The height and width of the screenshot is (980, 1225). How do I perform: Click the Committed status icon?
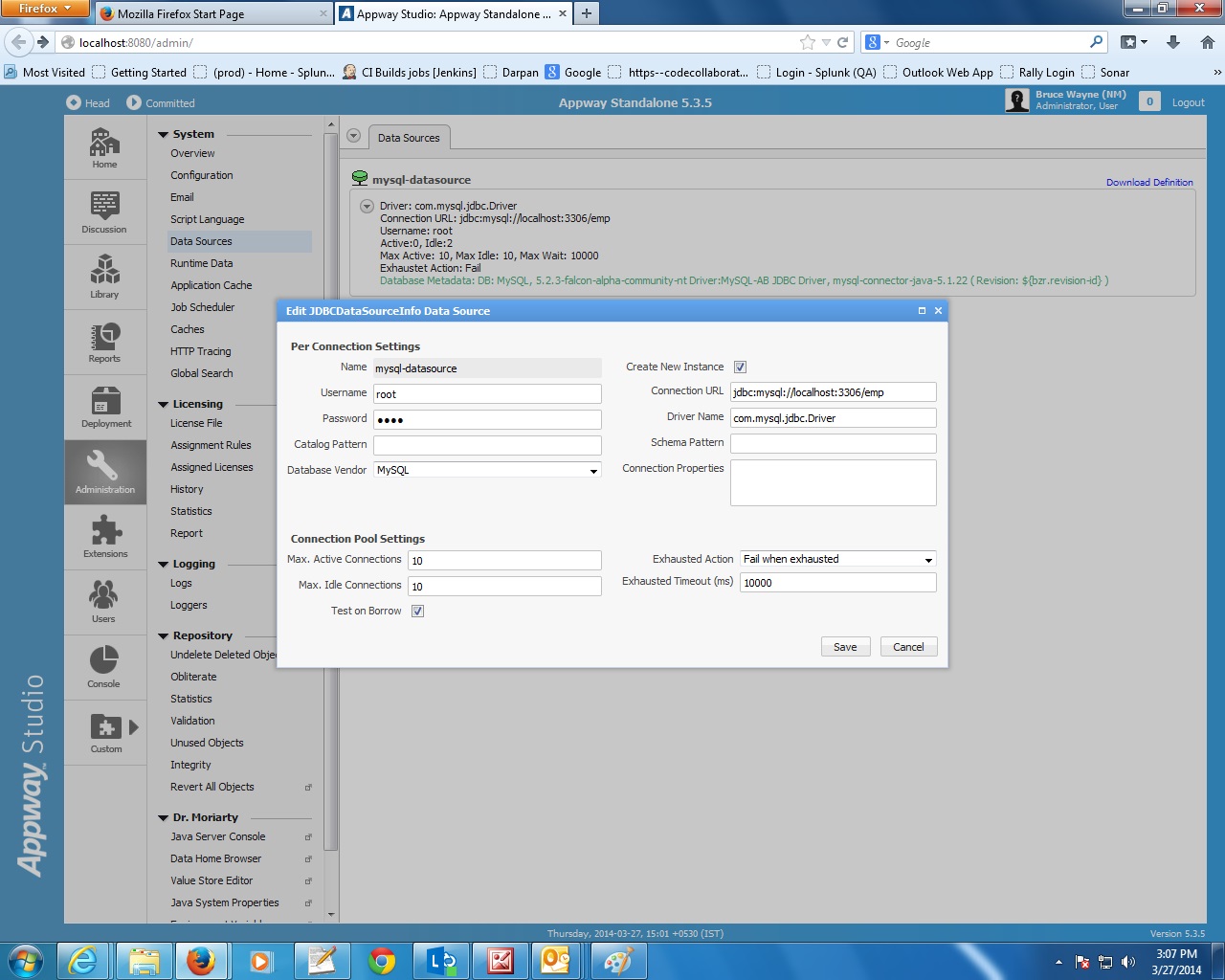tap(134, 102)
